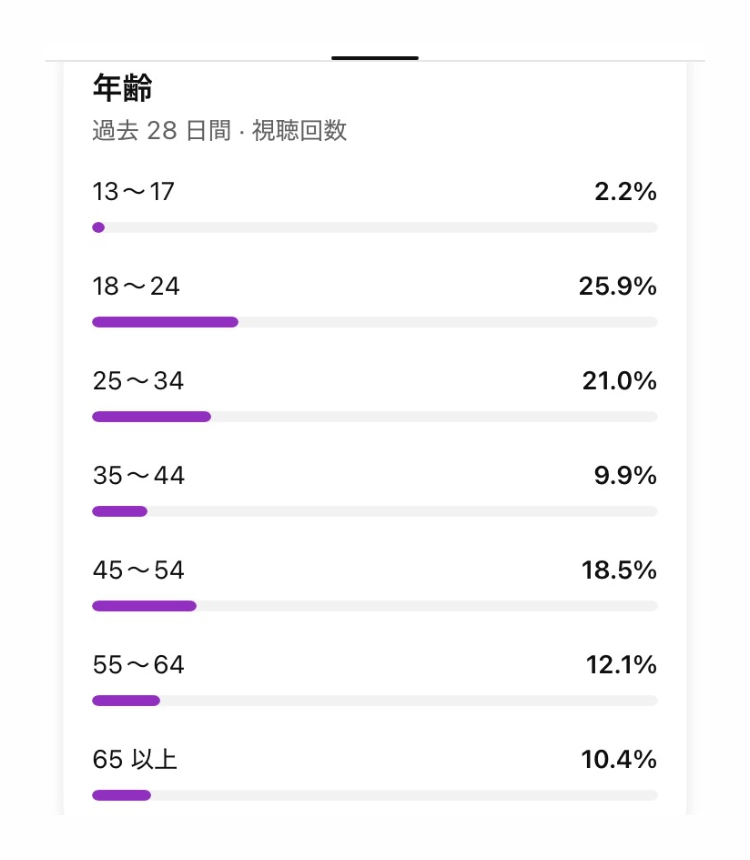Click the 9.9% percentage value

pyautogui.click(x=625, y=476)
